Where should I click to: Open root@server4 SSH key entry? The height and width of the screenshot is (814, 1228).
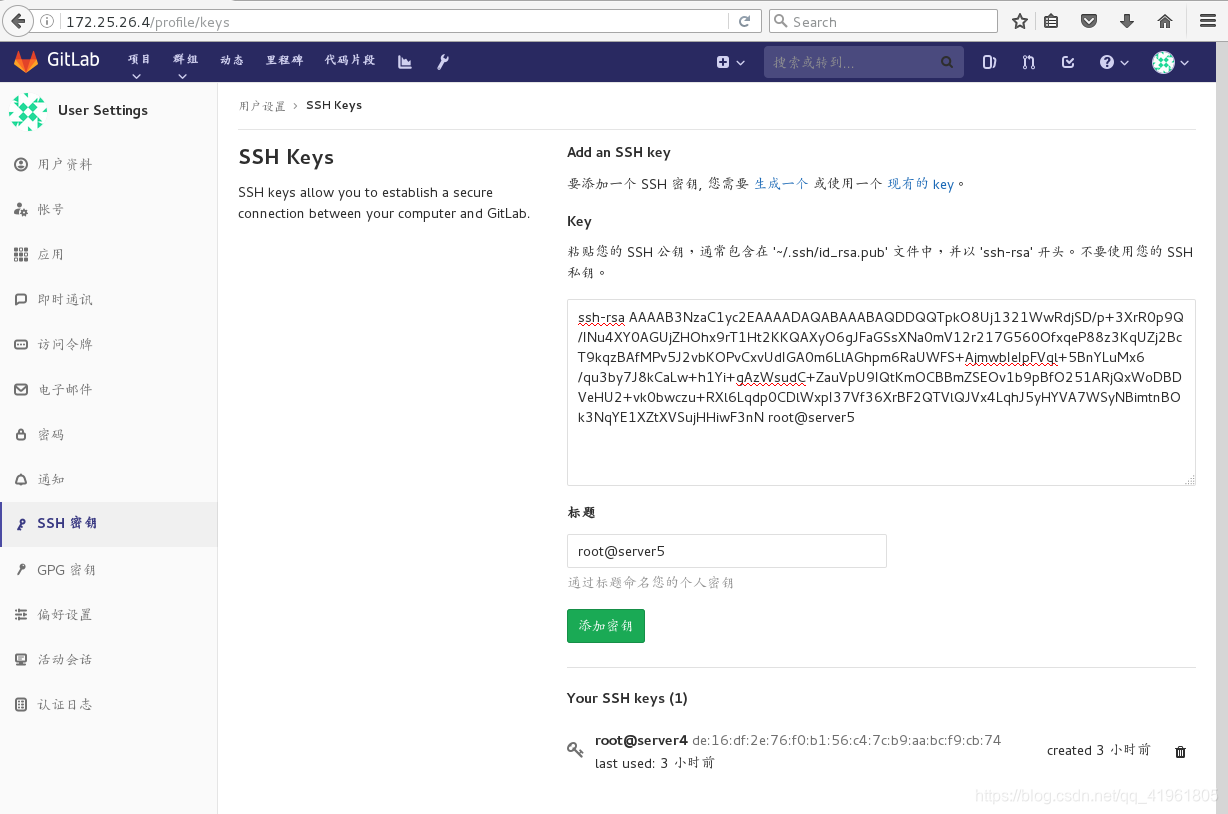coord(641,740)
